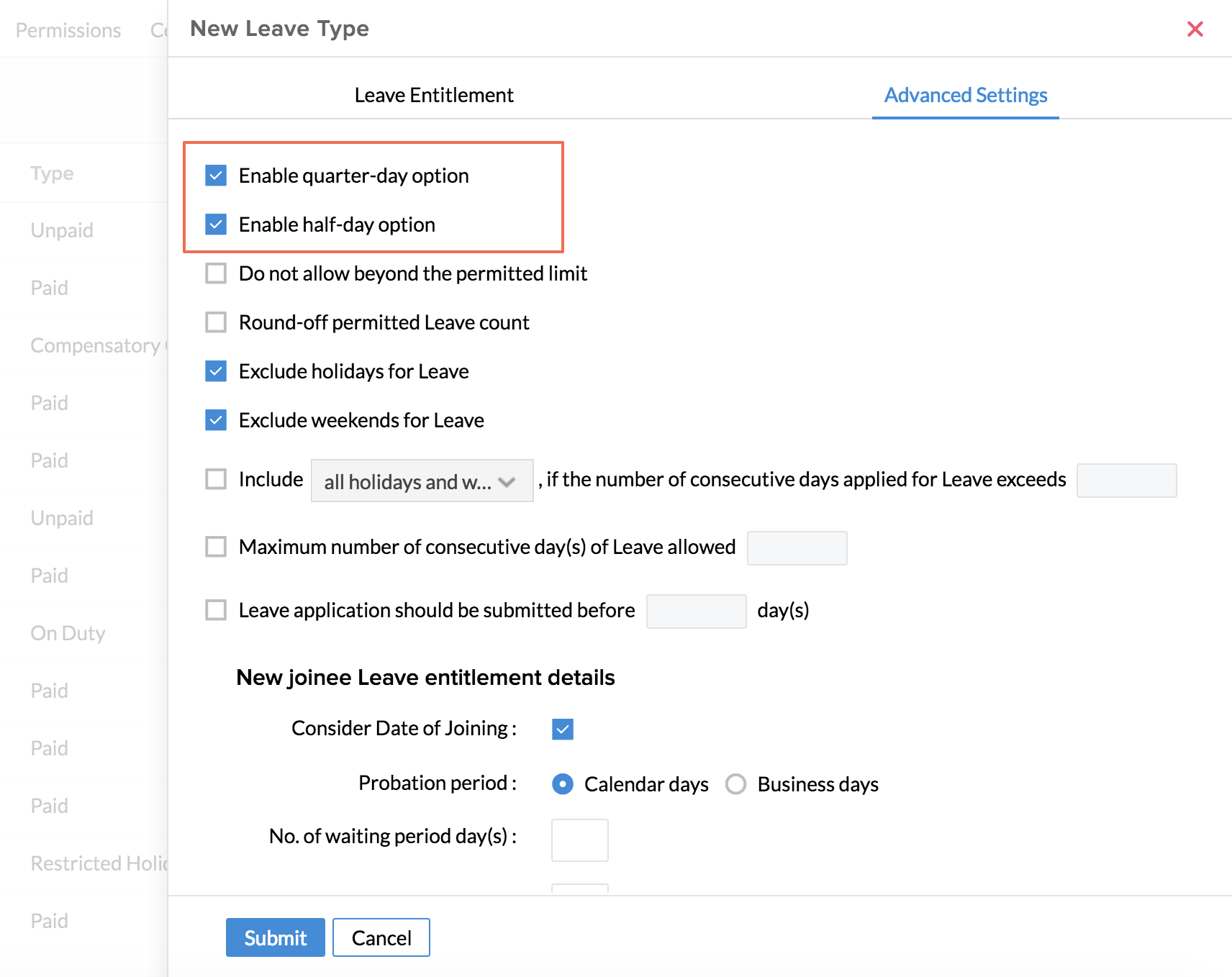Viewport: 1232px width, 977px height.
Task: Switch to the Leave Entitlement tab
Action: click(434, 95)
